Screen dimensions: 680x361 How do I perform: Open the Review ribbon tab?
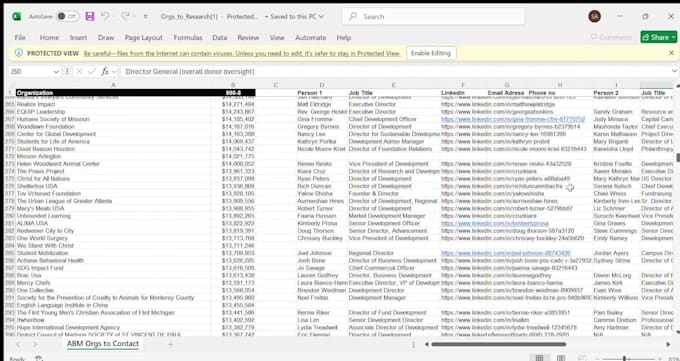click(248, 38)
